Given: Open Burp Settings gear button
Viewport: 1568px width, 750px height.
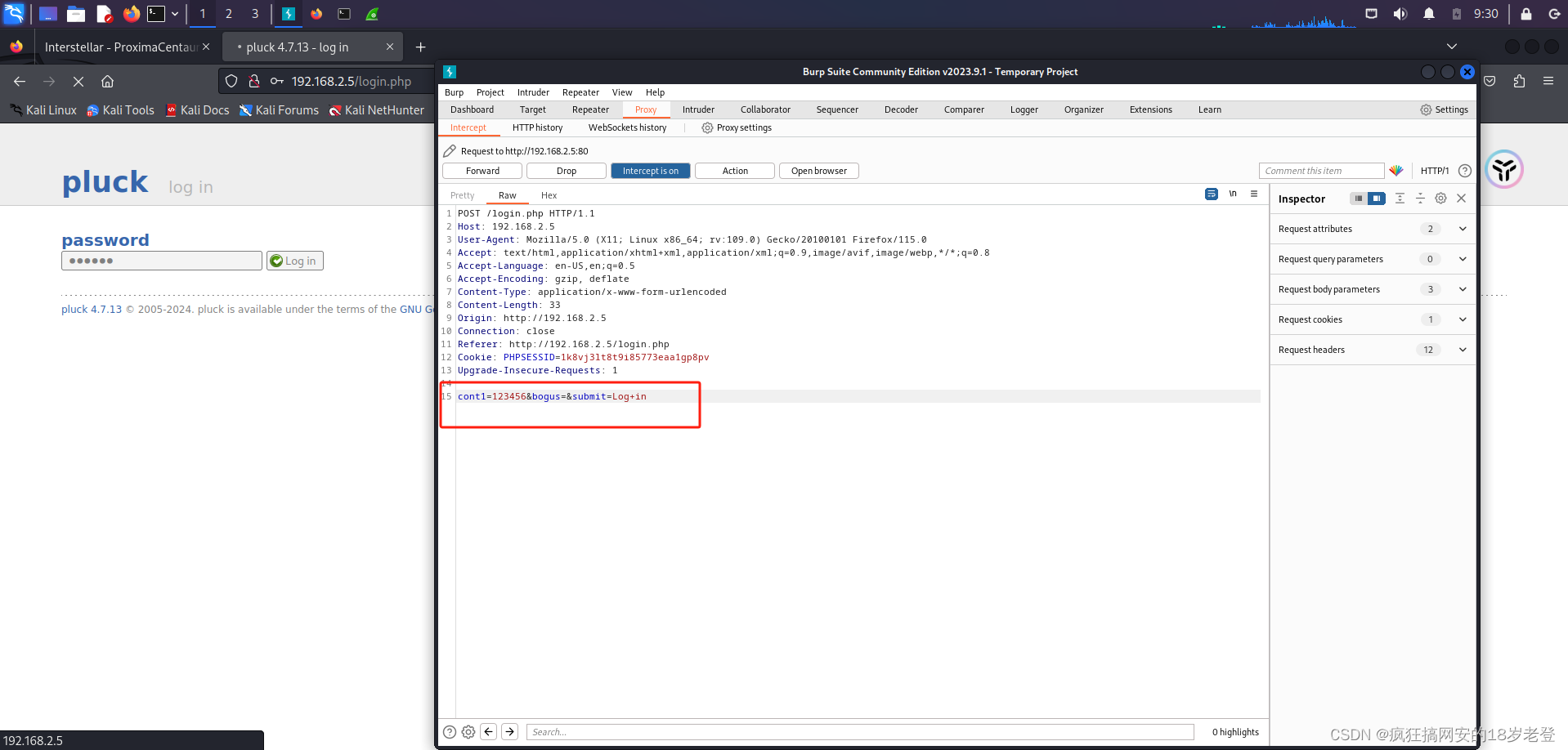Looking at the screenshot, I should (x=1444, y=109).
